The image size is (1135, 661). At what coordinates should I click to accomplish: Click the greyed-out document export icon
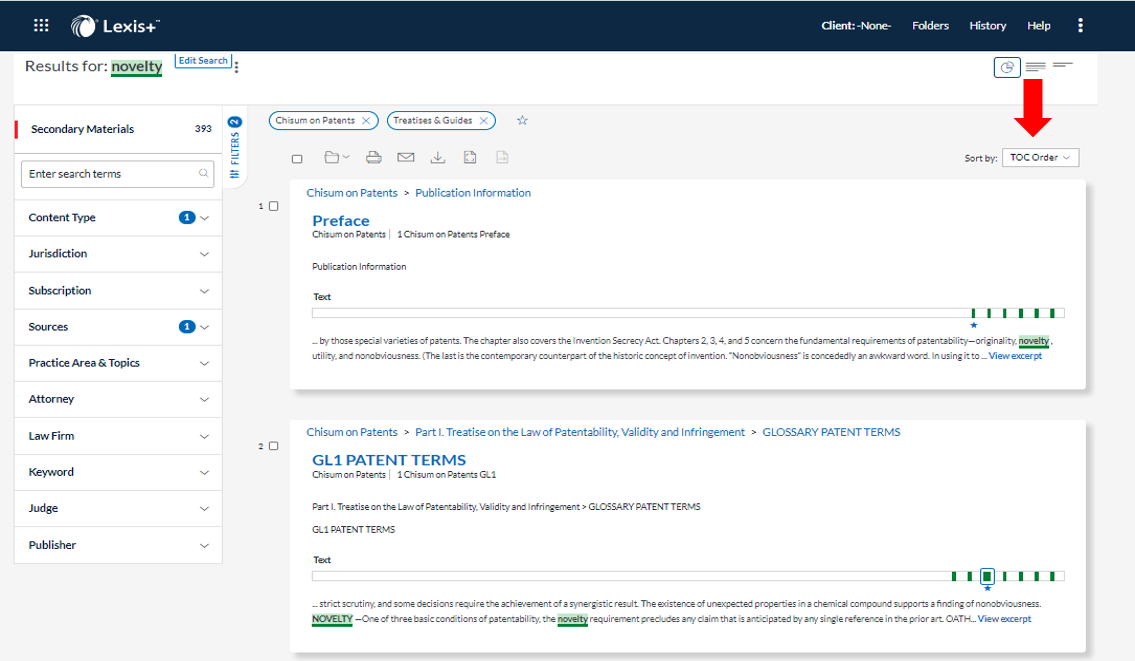click(502, 157)
